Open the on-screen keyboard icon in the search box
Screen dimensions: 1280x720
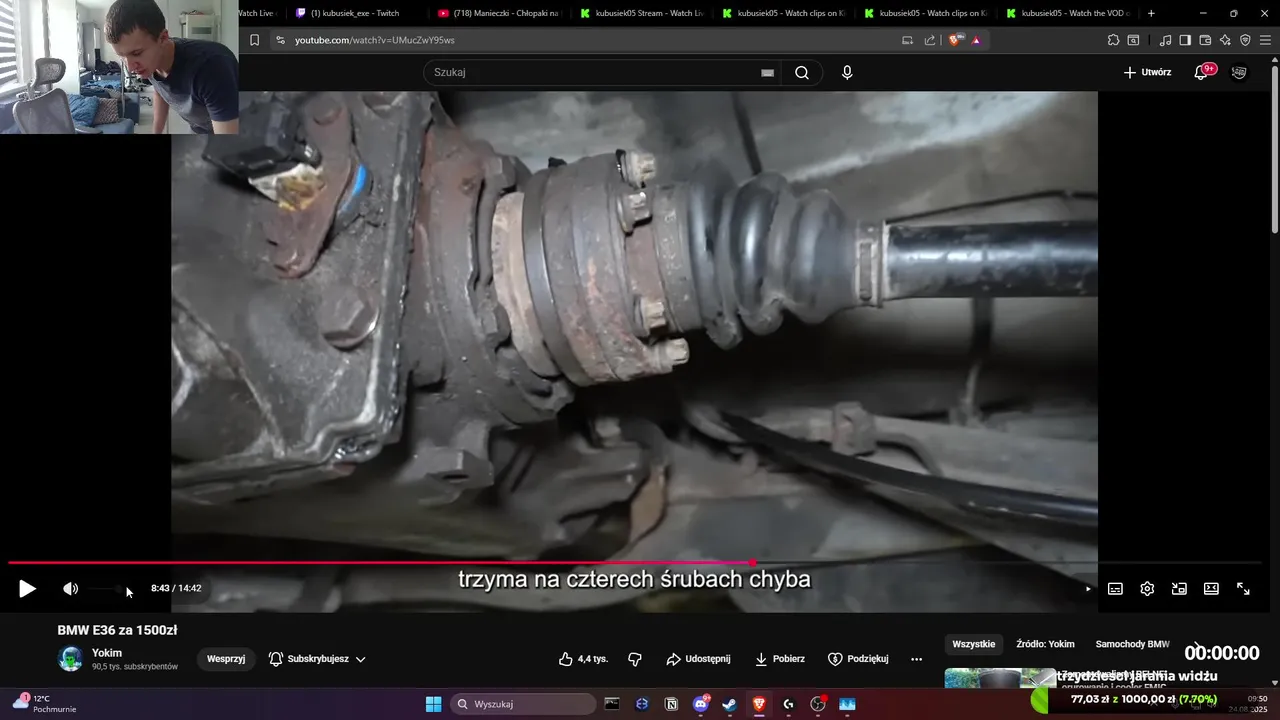pyautogui.click(x=767, y=72)
